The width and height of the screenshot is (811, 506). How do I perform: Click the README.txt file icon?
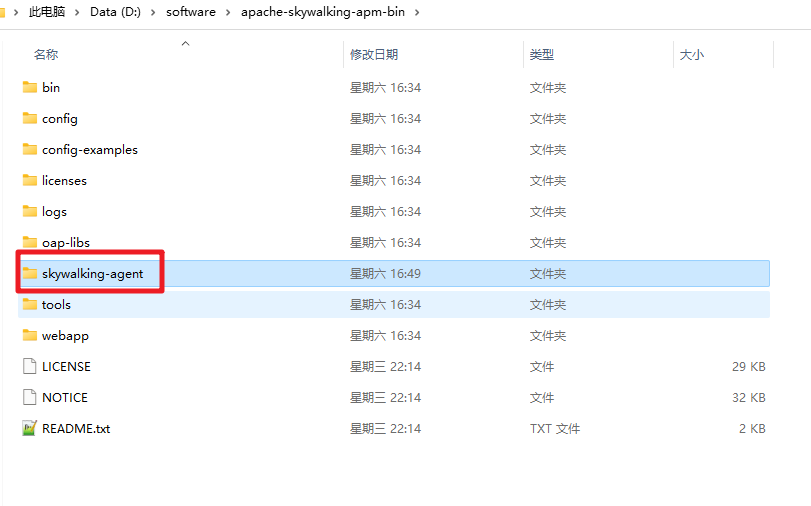[x=30, y=428]
